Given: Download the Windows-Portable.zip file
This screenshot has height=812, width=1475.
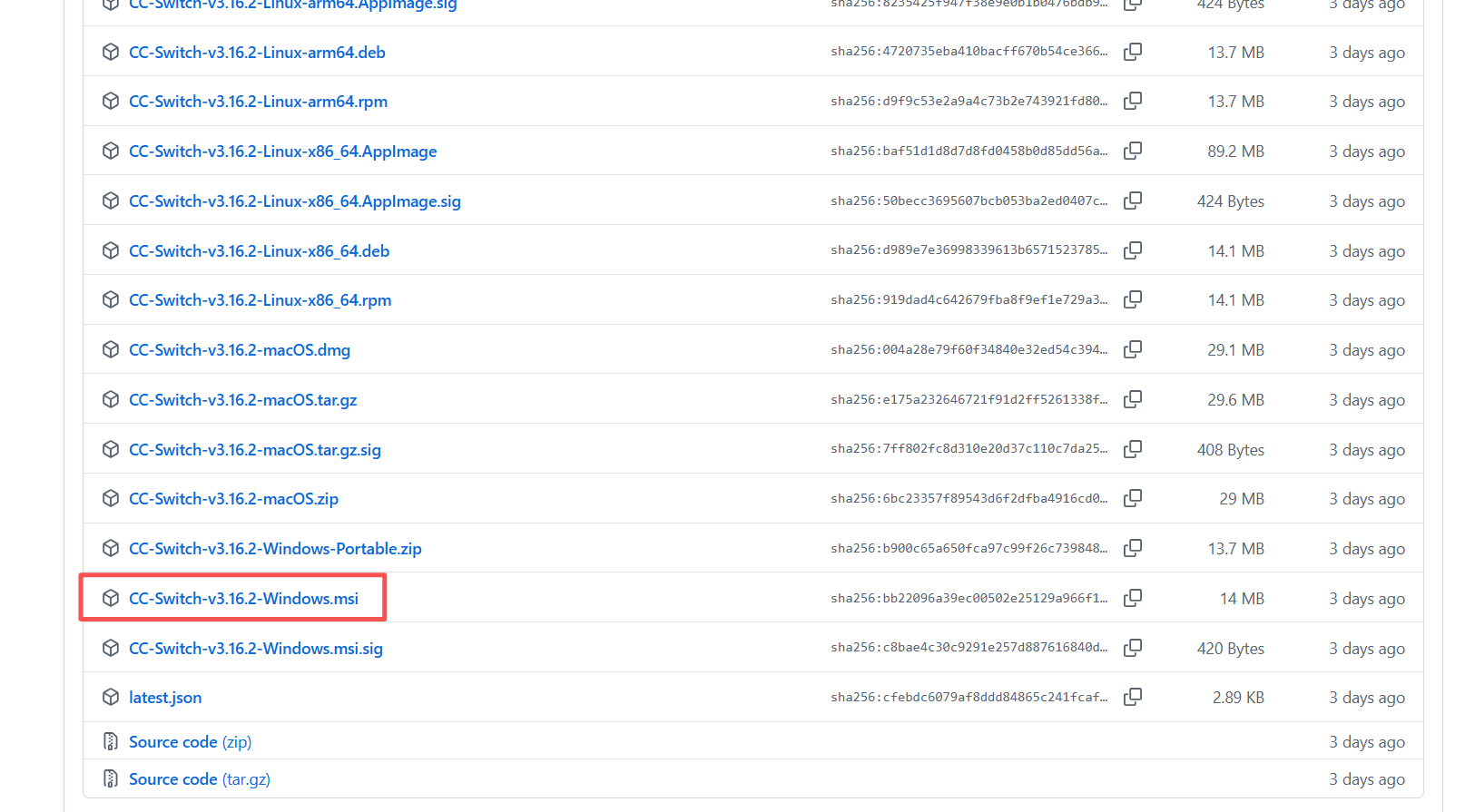Looking at the screenshot, I should click(x=275, y=549).
